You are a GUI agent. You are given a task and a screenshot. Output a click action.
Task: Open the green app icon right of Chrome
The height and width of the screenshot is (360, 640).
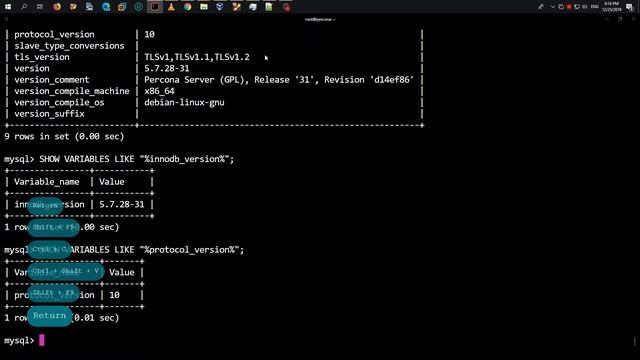(x=204, y=7)
